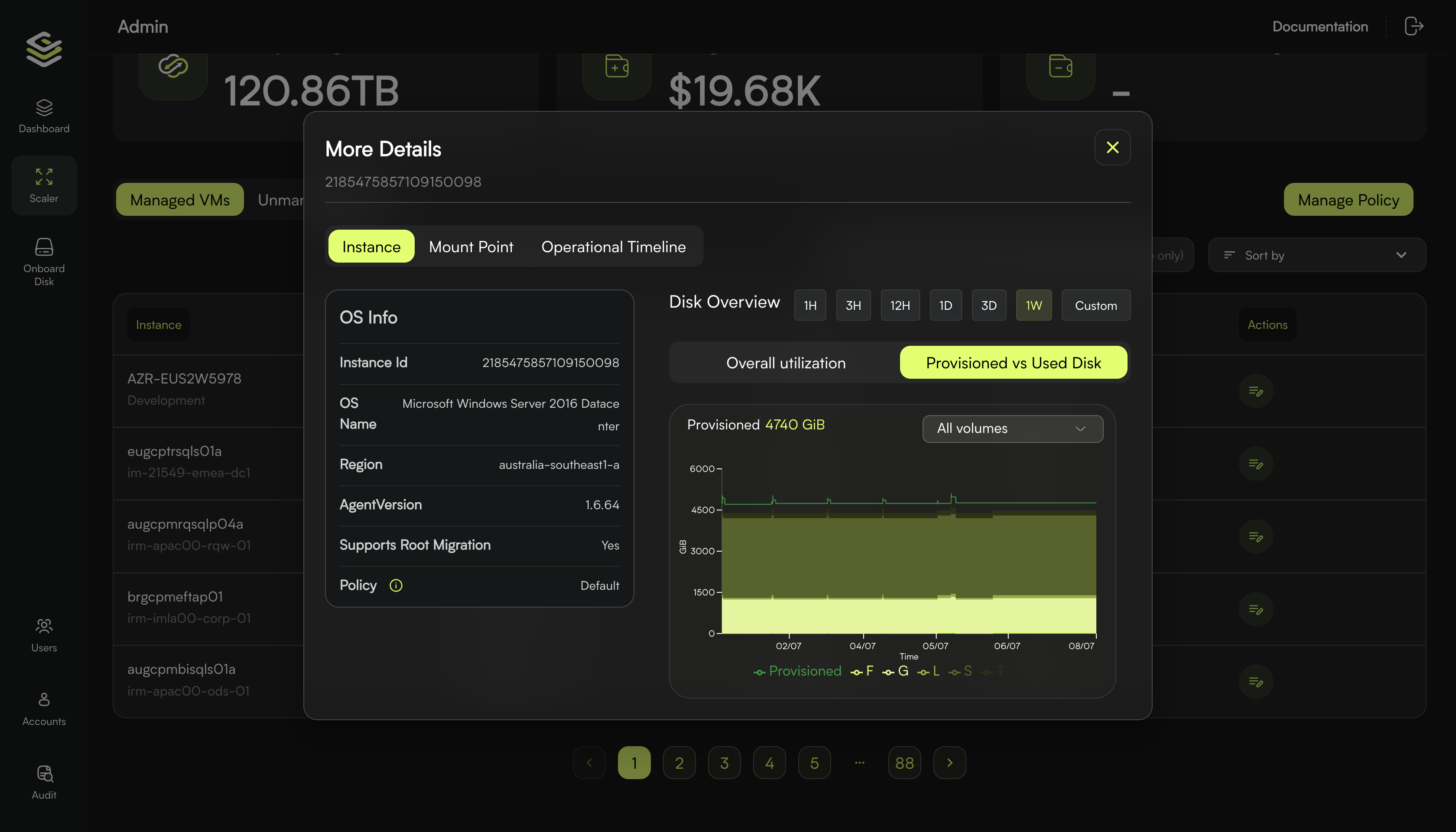Click the Actions column header
Screen dimensions: 1456x832
pyautogui.click(x=1267, y=325)
